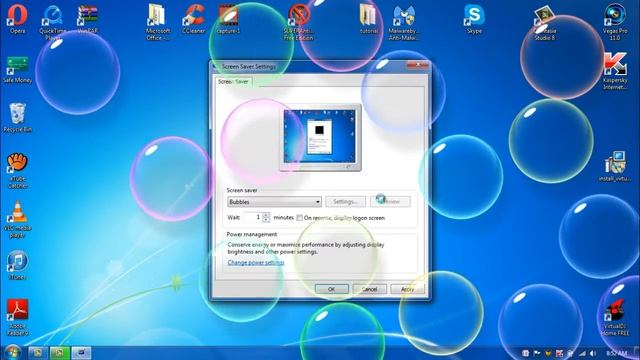Image resolution: width=640 pixels, height=360 pixels.
Task: Open the Change power settings link
Action: coord(256,262)
